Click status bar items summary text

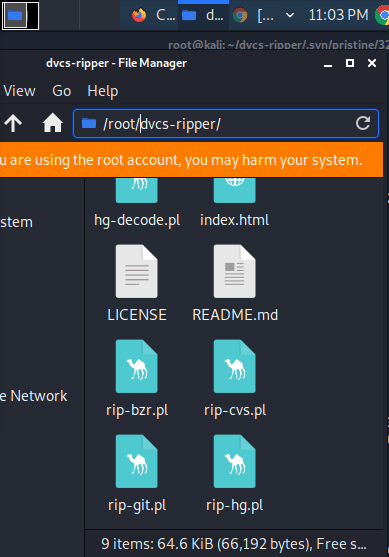point(234,544)
